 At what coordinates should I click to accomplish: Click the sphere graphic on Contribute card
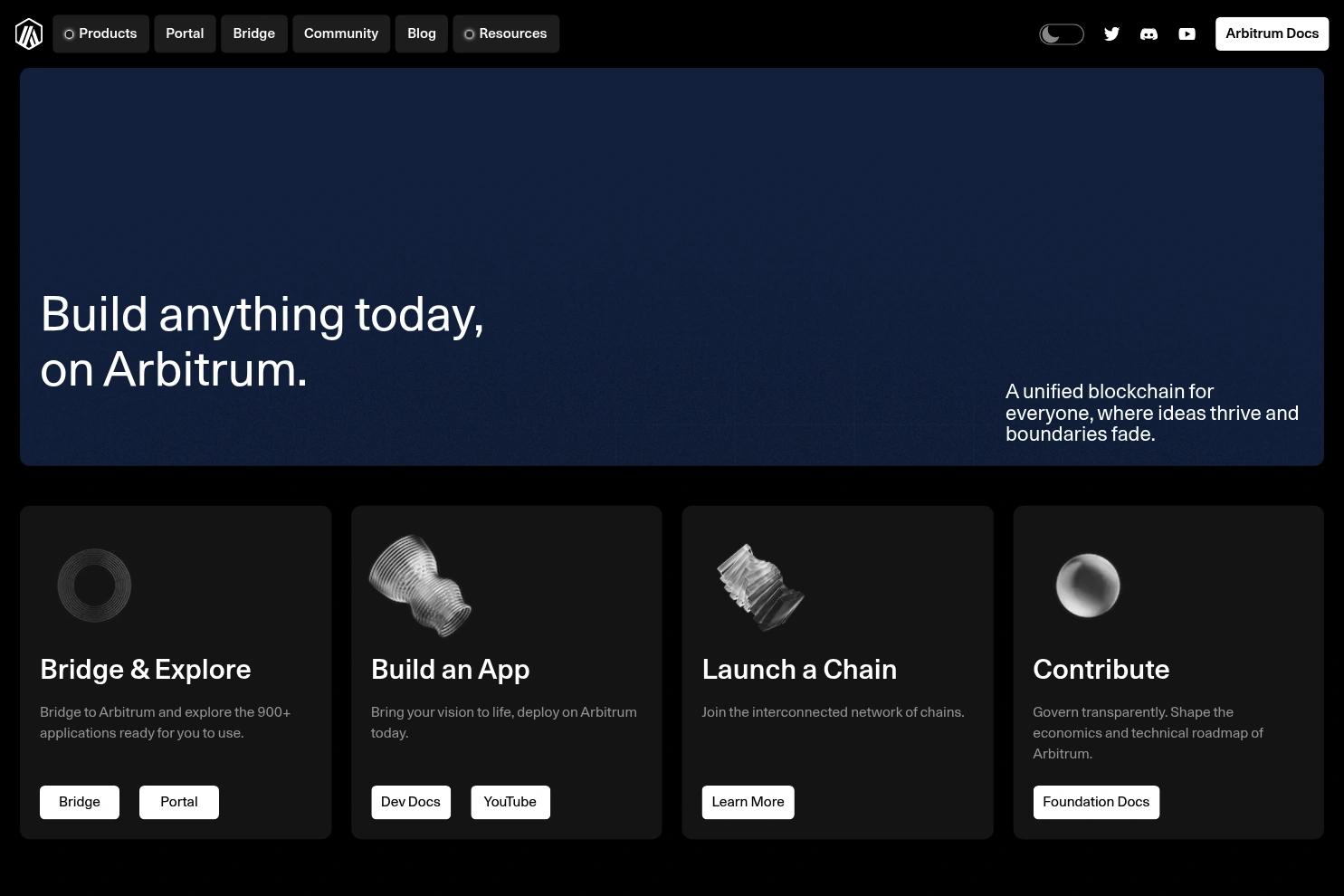[1088, 586]
